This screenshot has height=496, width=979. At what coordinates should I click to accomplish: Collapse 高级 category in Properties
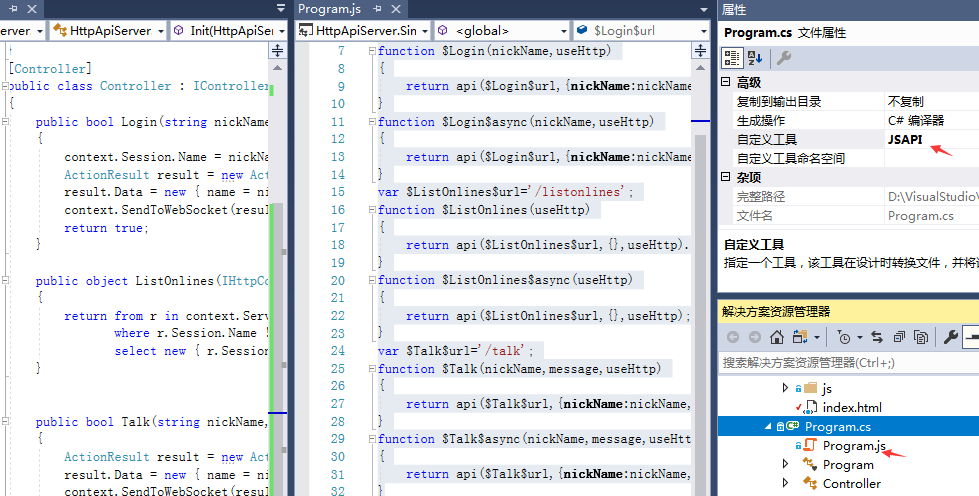(x=726, y=82)
